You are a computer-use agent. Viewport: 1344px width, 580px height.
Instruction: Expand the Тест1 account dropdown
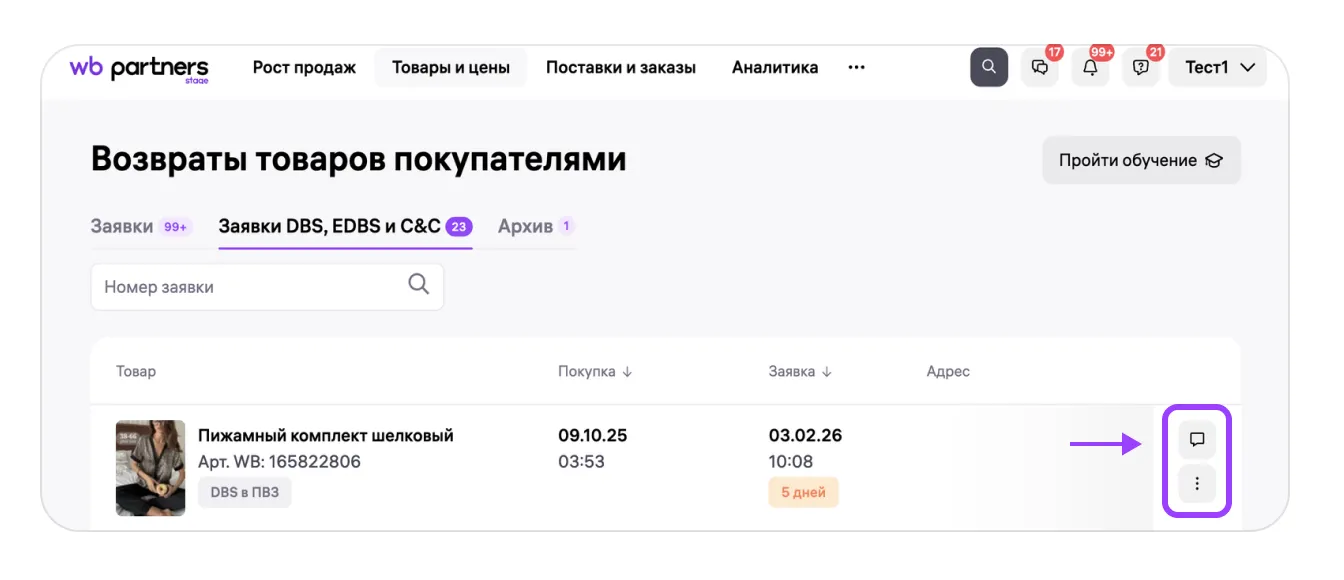click(x=1218, y=67)
